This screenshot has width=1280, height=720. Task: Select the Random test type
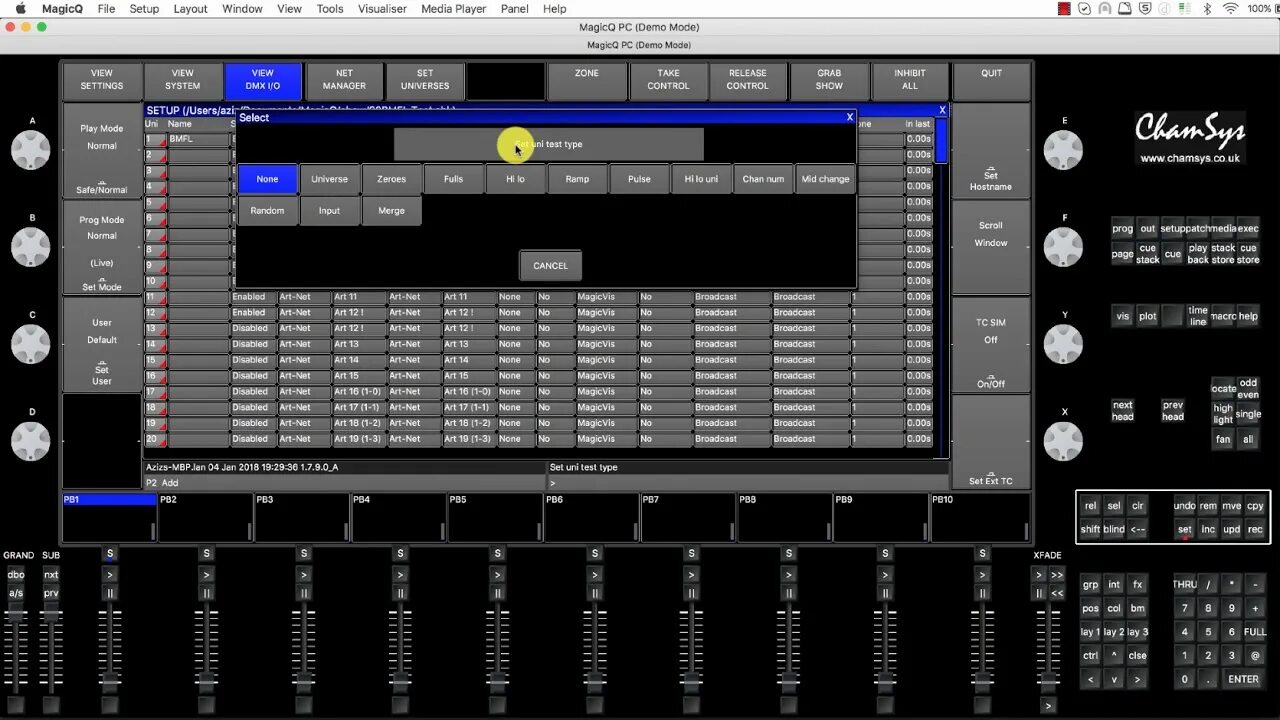click(267, 211)
